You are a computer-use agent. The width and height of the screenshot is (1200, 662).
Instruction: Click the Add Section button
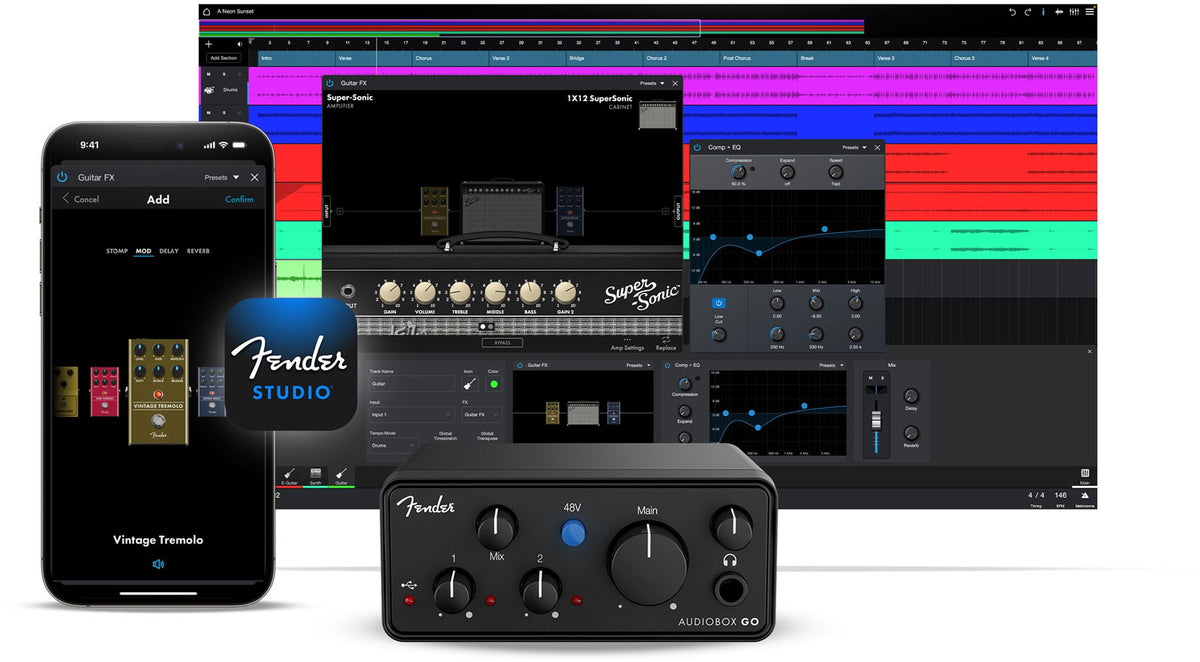point(223,58)
